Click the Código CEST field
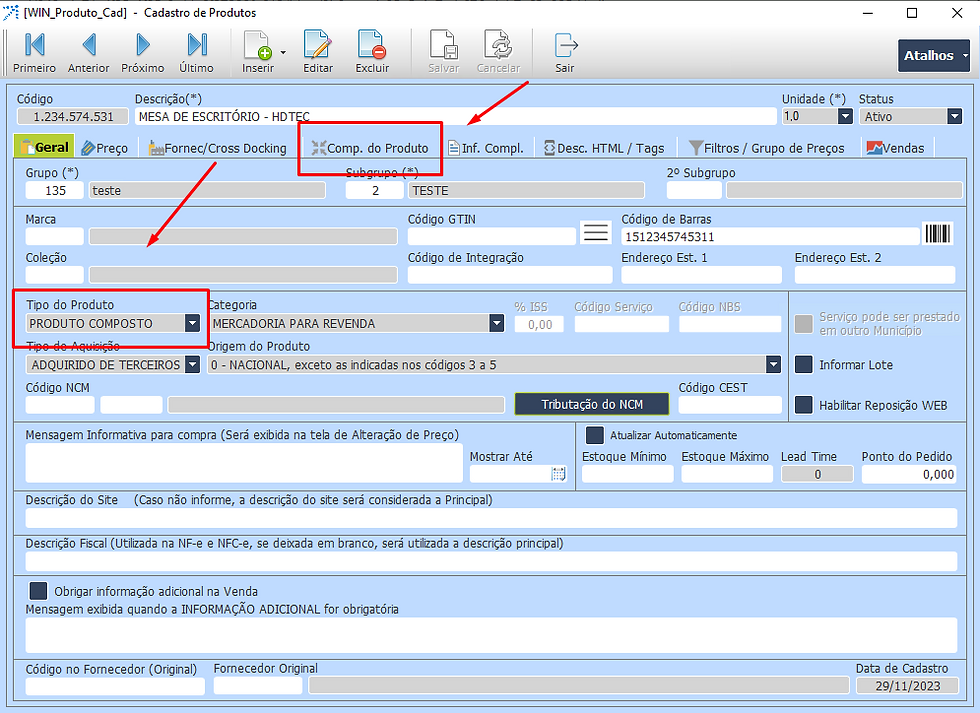 730,404
